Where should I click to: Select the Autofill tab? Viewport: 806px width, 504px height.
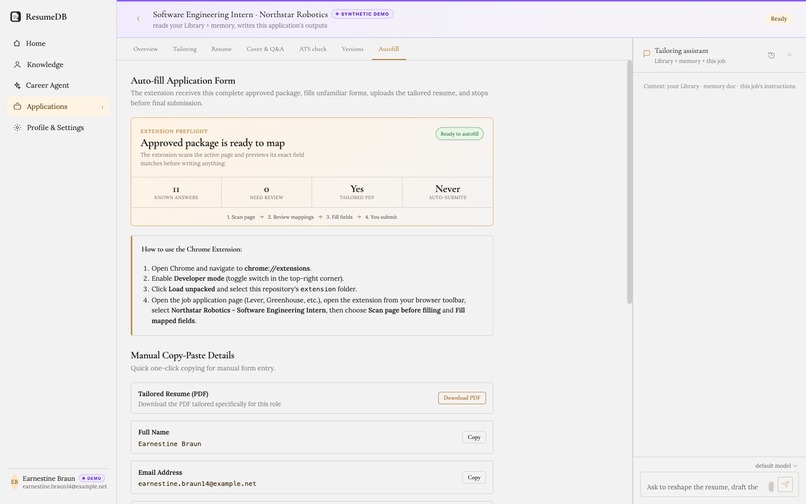coord(389,49)
